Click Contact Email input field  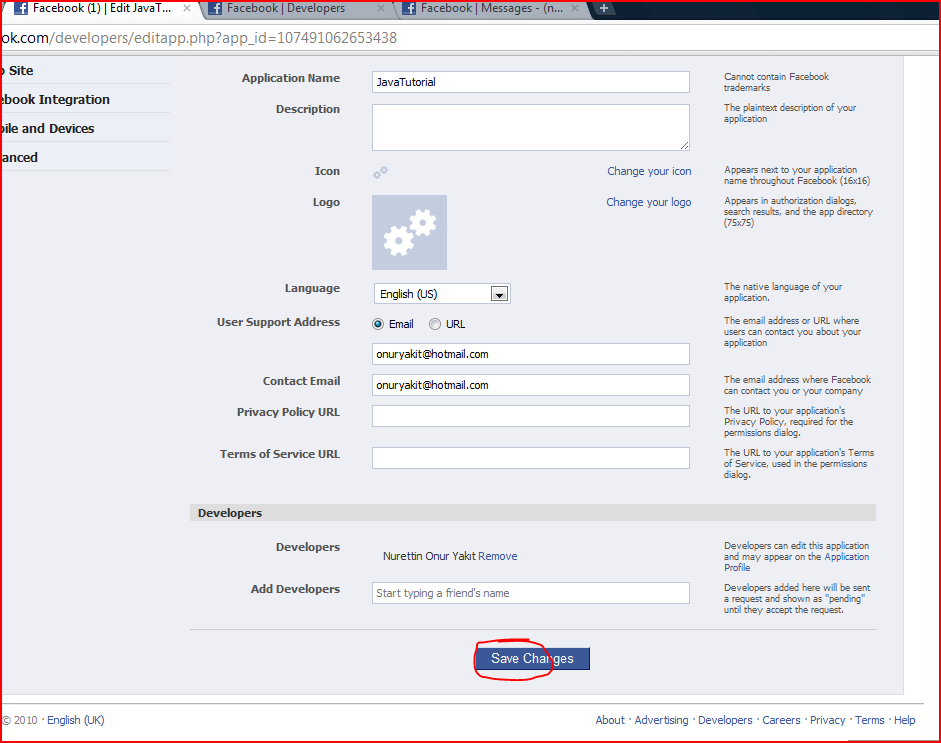click(531, 385)
